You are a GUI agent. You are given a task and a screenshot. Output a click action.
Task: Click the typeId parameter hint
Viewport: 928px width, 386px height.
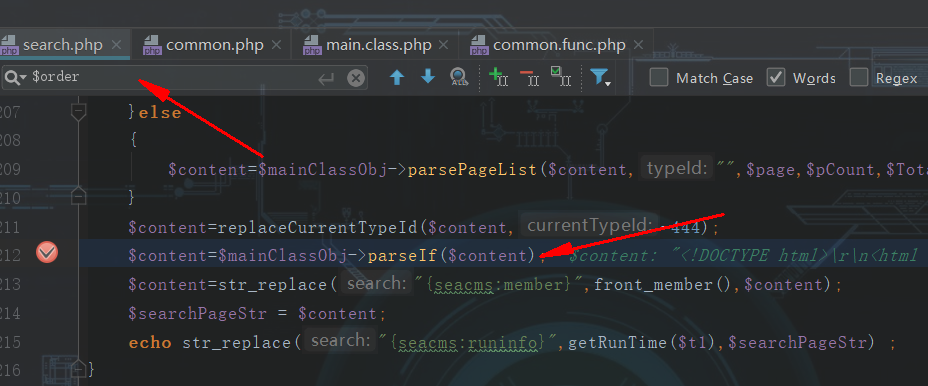tap(676, 169)
